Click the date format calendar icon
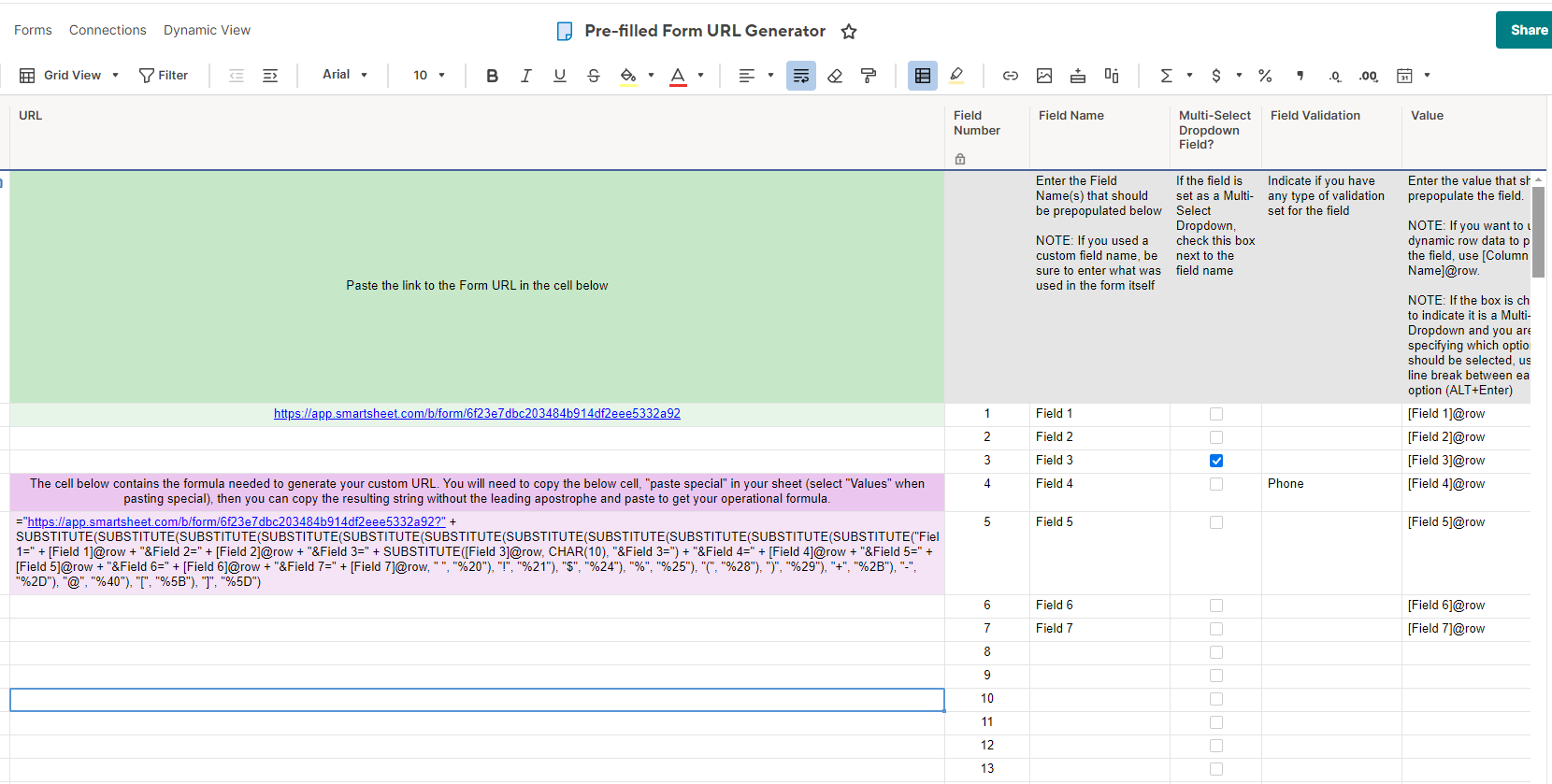Image resolution: width=1552 pixels, height=784 pixels. click(1404, 76)
